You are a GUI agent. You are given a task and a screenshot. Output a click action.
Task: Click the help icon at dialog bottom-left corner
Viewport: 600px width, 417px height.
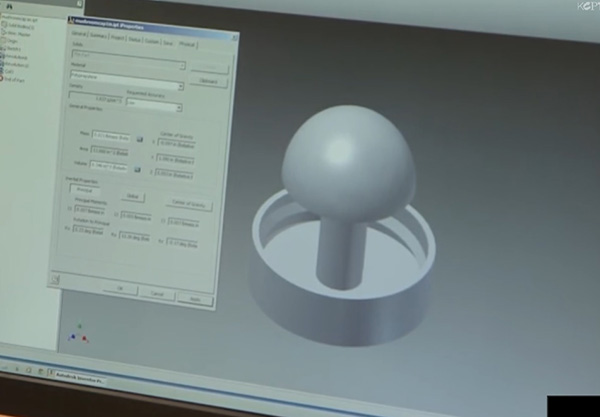tap(54, 279)
